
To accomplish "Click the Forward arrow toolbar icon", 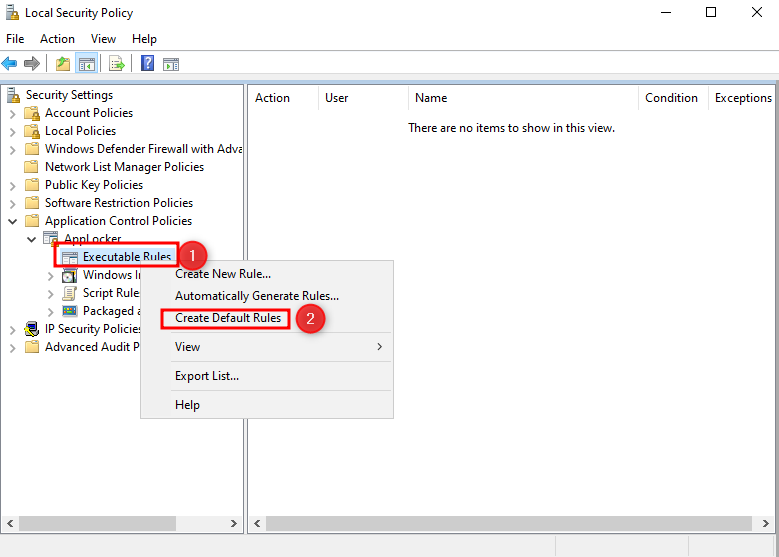I will tap(32, 64).
